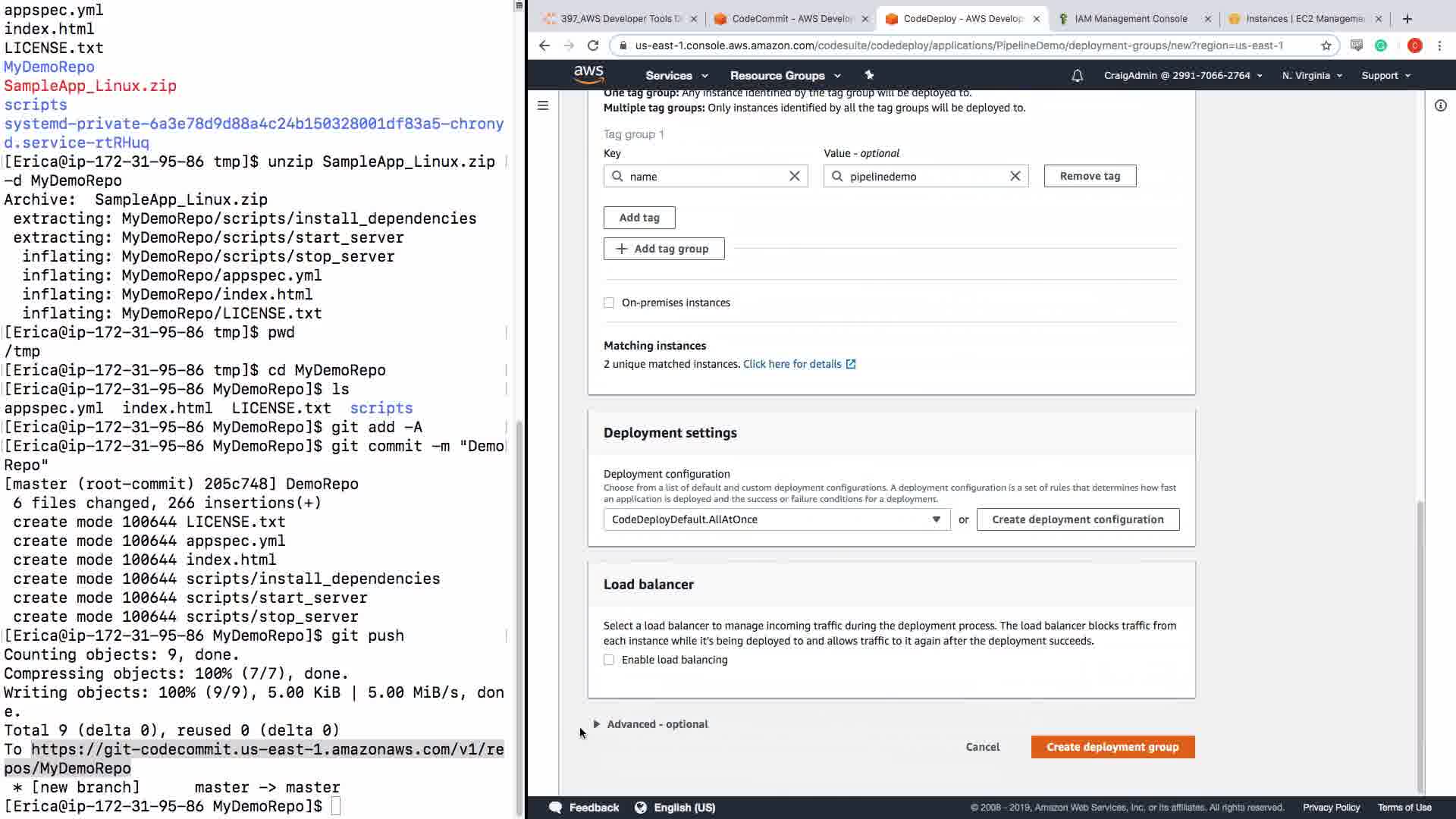The width and height of the screenshot is (1456, 819).
Task: Switch to the IAM Management Console tab
Action: [1130, 19]
